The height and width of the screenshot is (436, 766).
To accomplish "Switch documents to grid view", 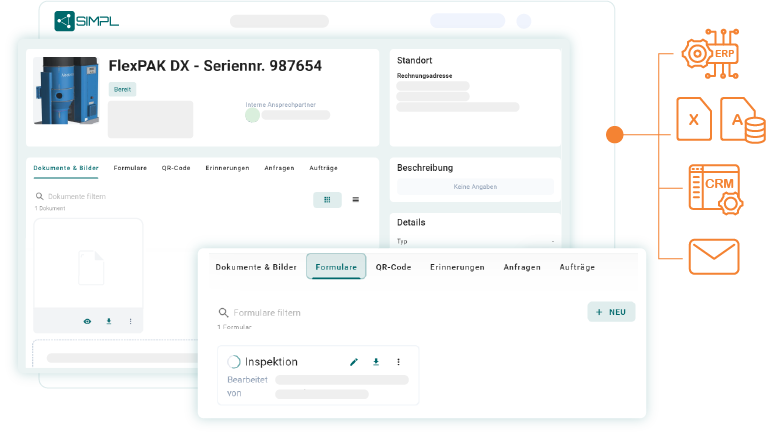I will click(327, 200).
